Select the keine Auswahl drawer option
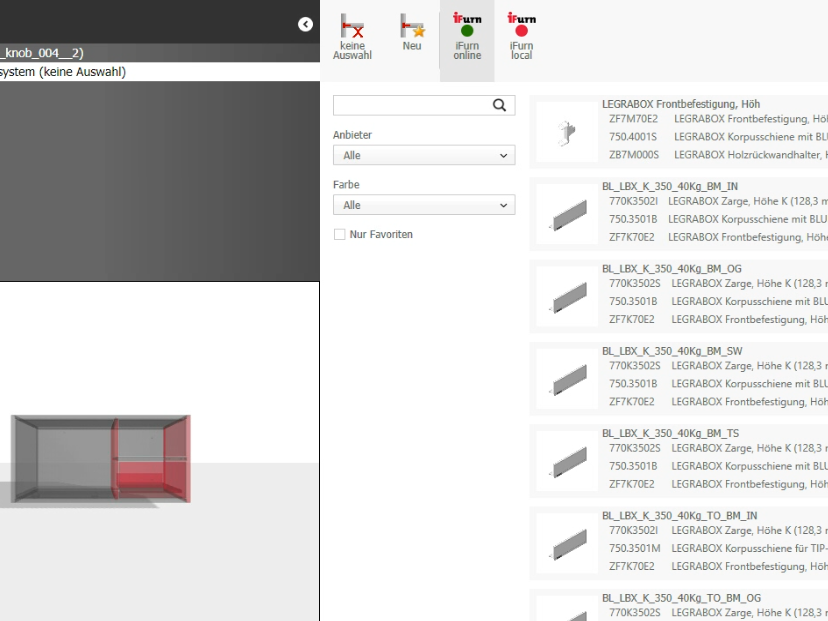828x621 pixels. pyautogui.click(x=352, y=37)
